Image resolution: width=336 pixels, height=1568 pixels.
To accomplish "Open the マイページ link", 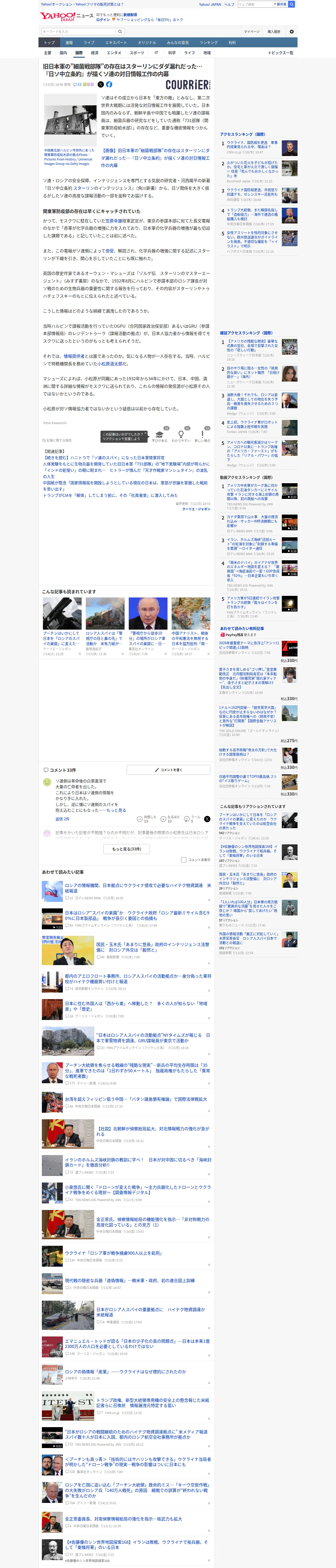I will pos(252,32).
